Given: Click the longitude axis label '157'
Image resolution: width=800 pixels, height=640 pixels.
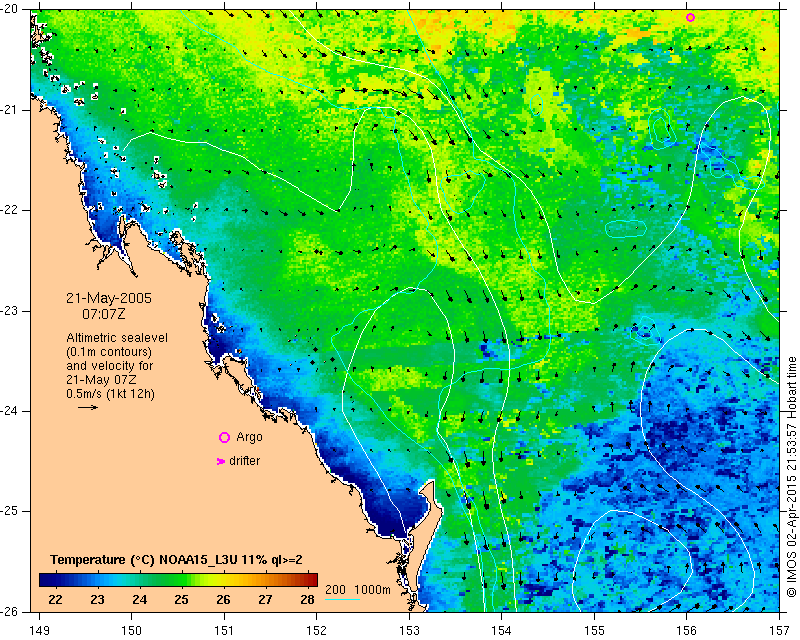Looking at the screenshot, I should (x=780, y=630).
